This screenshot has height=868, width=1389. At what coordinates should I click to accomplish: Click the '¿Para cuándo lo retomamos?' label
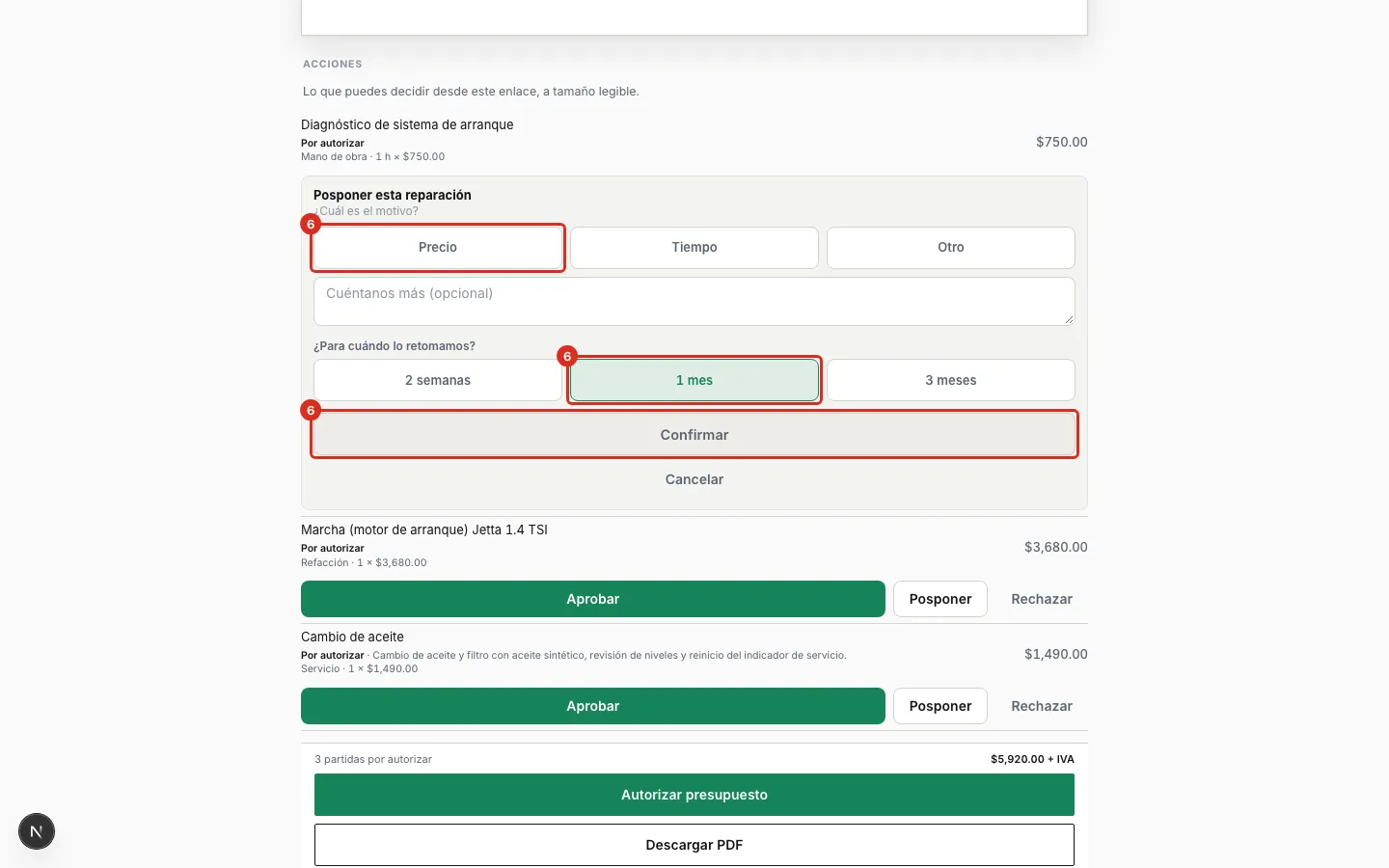(x=395, y=346)
